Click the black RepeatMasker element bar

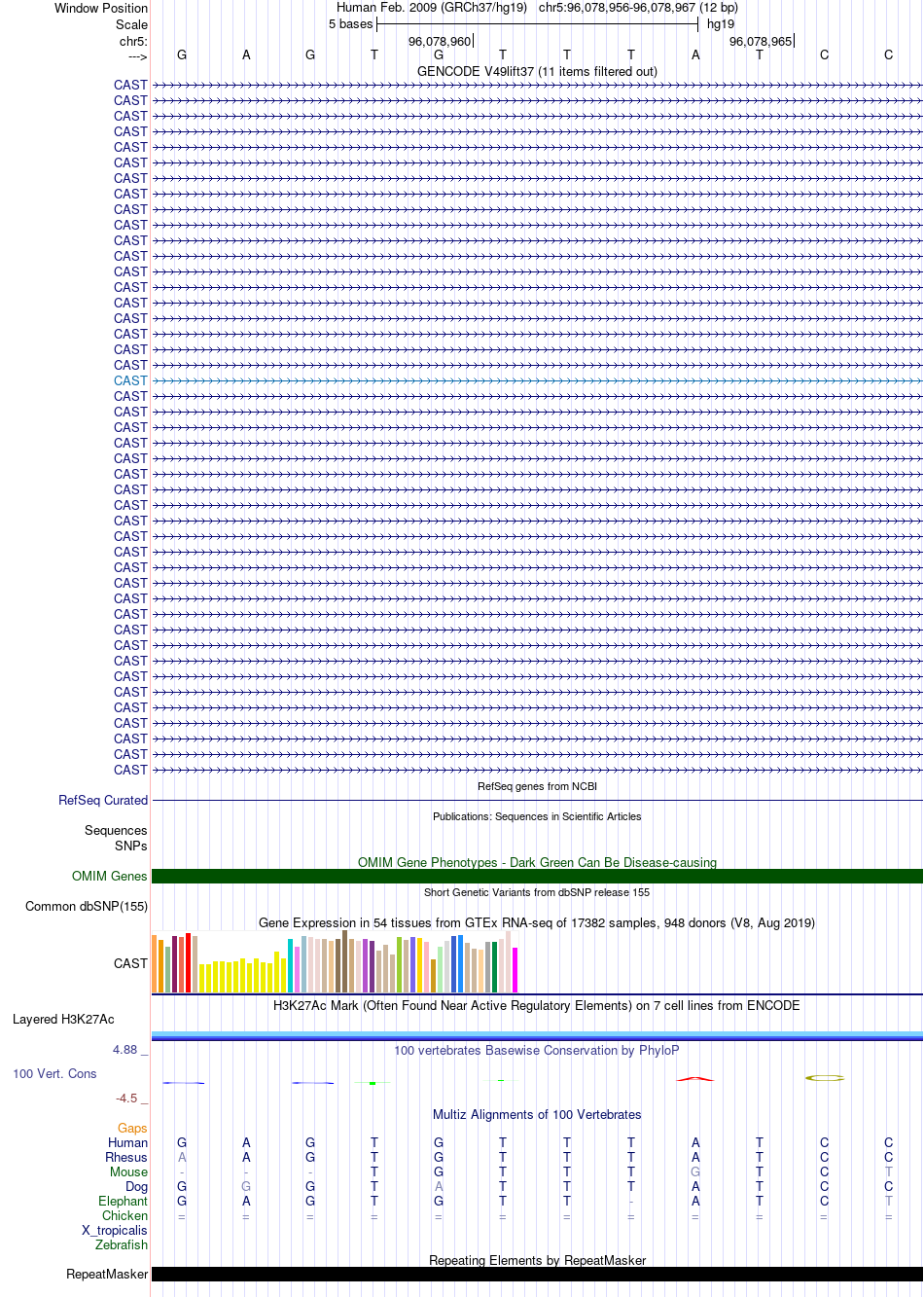tap(537, 1274)
